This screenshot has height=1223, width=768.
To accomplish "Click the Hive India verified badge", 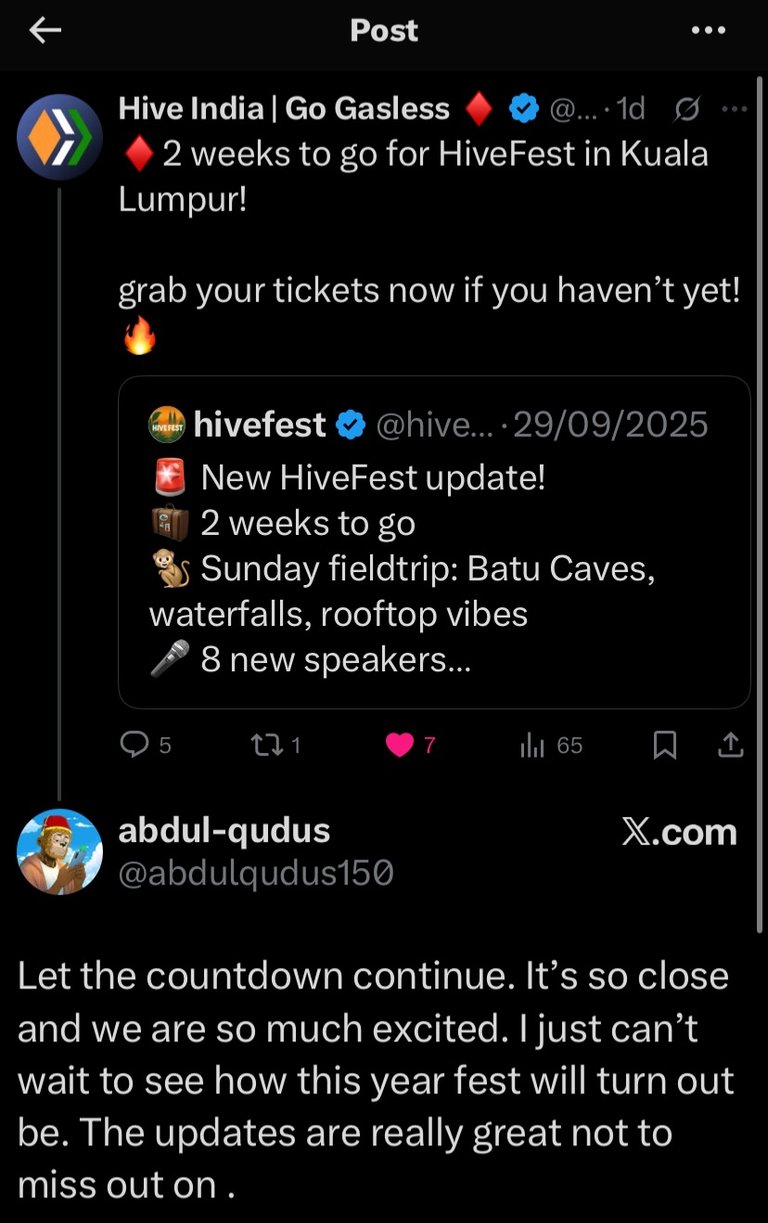I will 525,108.
